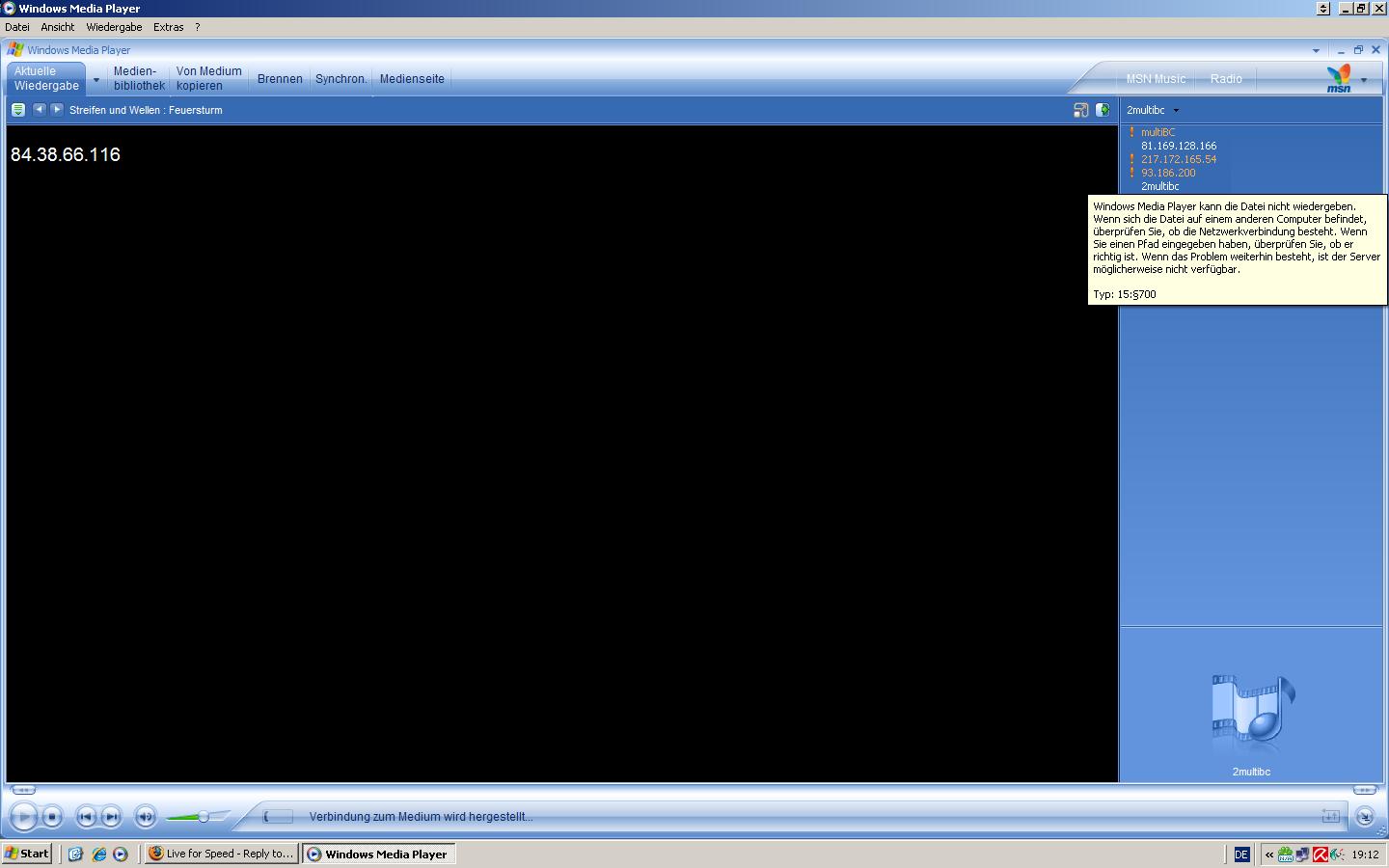Viewport: 1389px width, 868px height.
Task: Click the DE language indicator
Action: click(x=1241, y=854)
